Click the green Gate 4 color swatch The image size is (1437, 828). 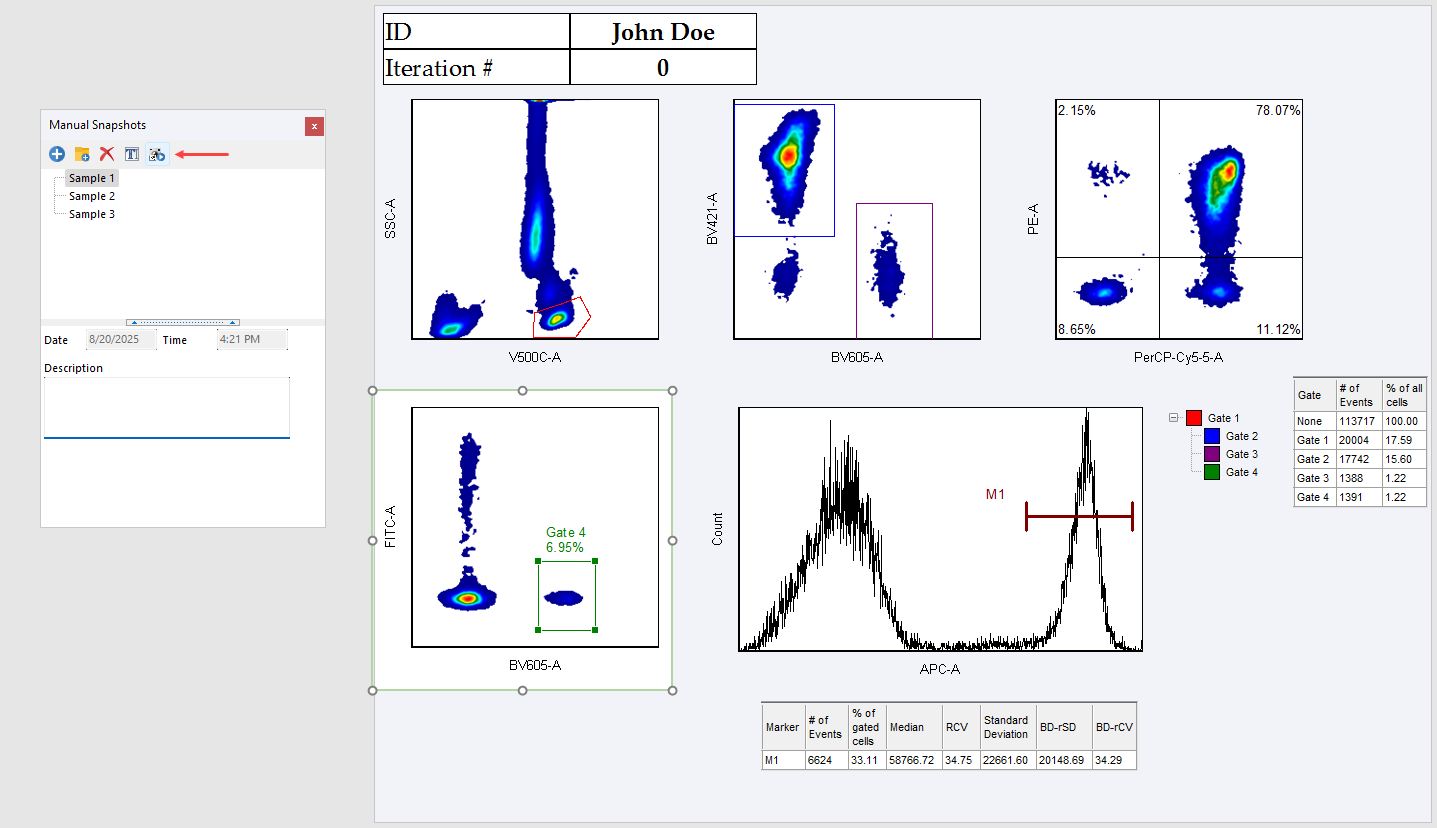pyautogui.click(x=1212, y=472)
